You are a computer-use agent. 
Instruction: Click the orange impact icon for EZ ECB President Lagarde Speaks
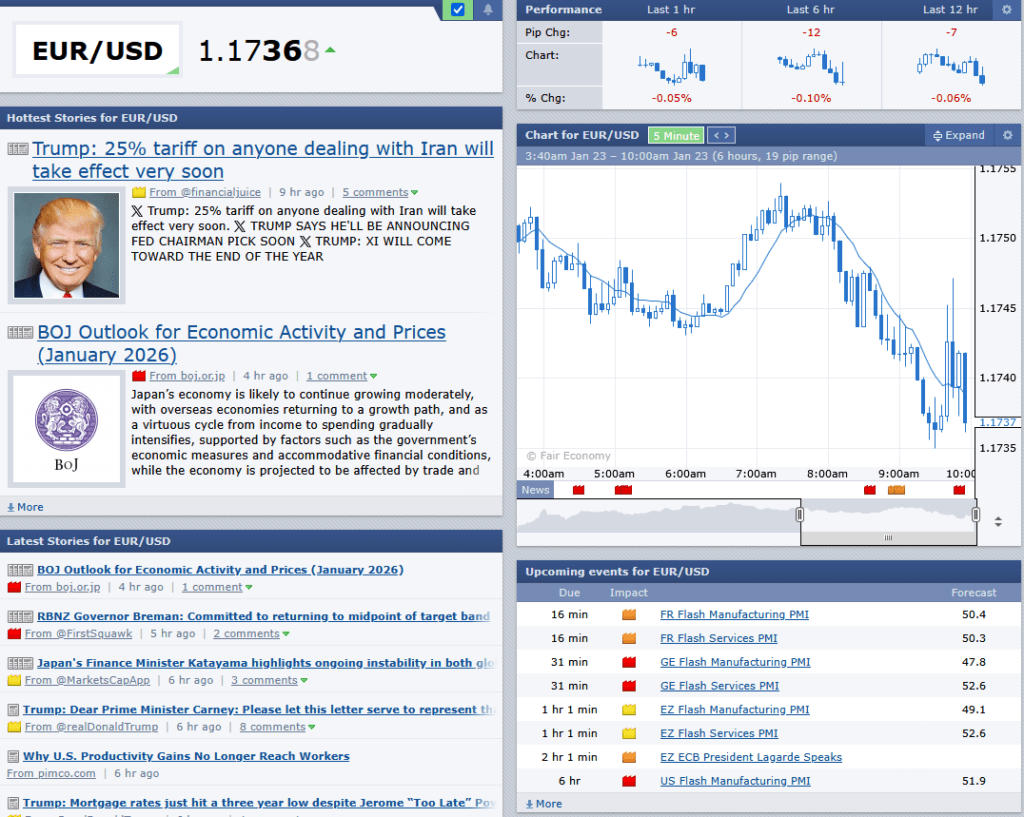629,757
